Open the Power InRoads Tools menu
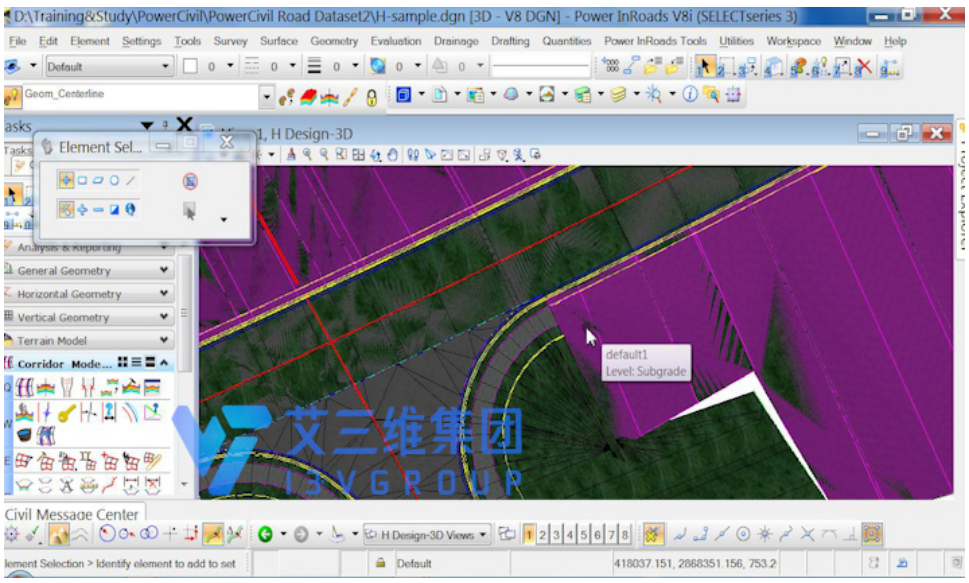The height and width of the screenshot is (583, 969). pos(655,41)
